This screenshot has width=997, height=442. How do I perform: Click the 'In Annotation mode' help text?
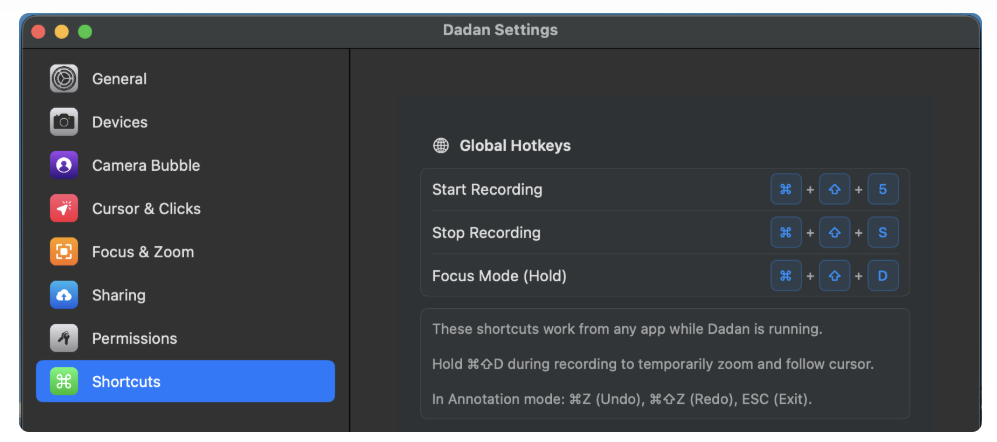click(622, 400)
